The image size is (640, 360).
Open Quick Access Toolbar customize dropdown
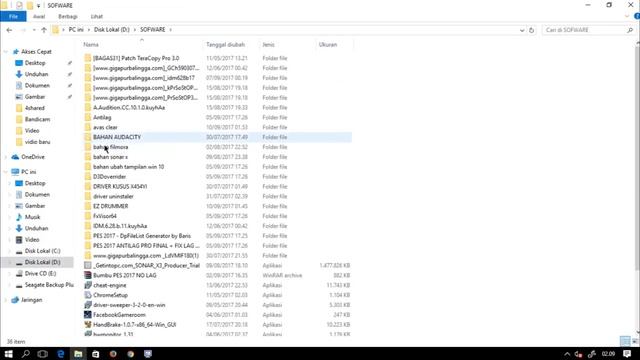(x=39, y=5)
